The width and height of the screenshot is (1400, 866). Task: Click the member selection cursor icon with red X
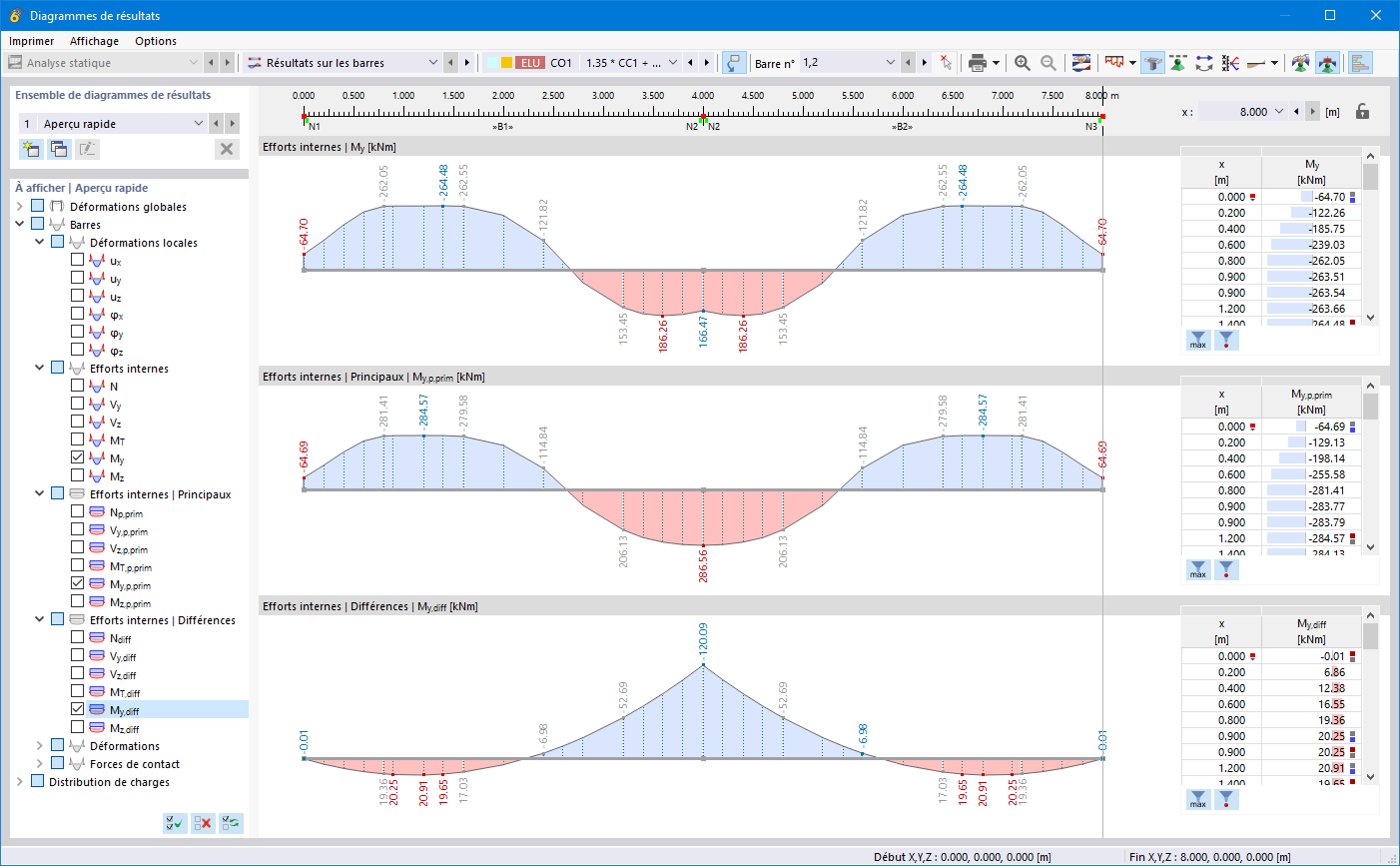pyautogui.click(x=946, y=63)
